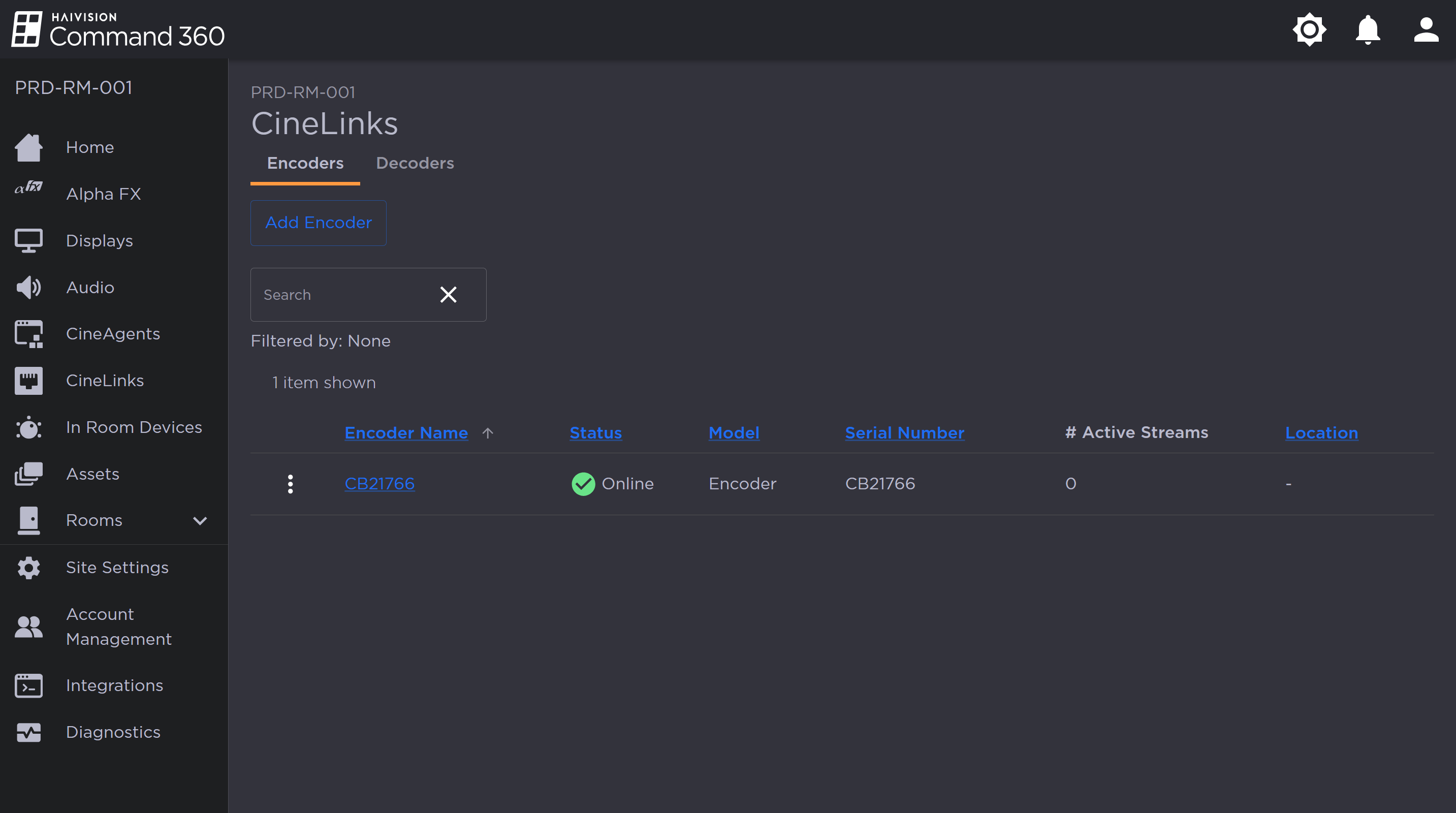Expand the Rooms sidebar section
The height and width of the screenshot is (813, 1456).
(199, 521)
